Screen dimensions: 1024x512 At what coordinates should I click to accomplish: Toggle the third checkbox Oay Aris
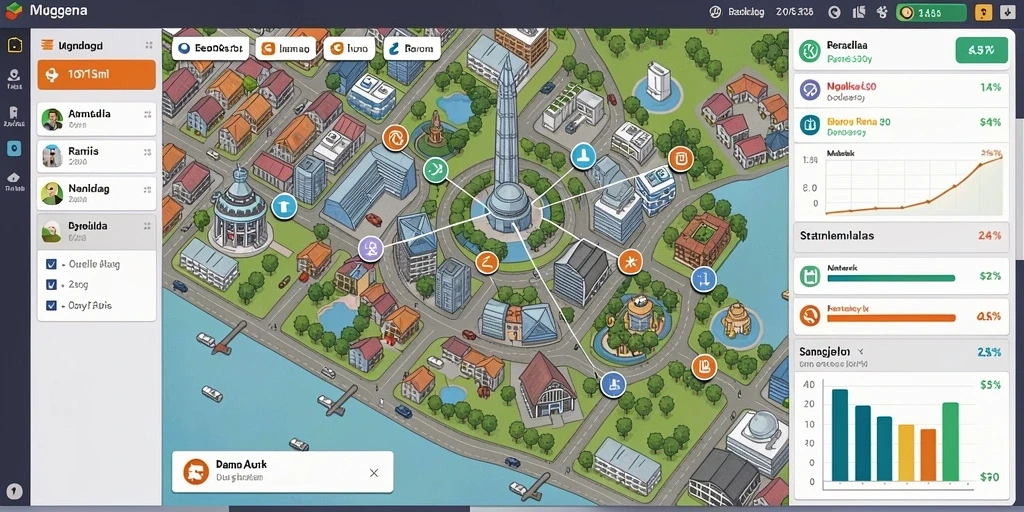point(51,305)
